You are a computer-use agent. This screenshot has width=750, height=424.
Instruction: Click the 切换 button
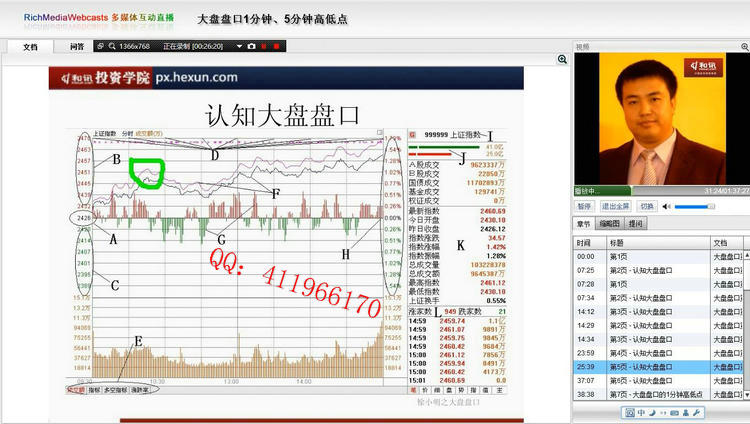tap(647, 206)
